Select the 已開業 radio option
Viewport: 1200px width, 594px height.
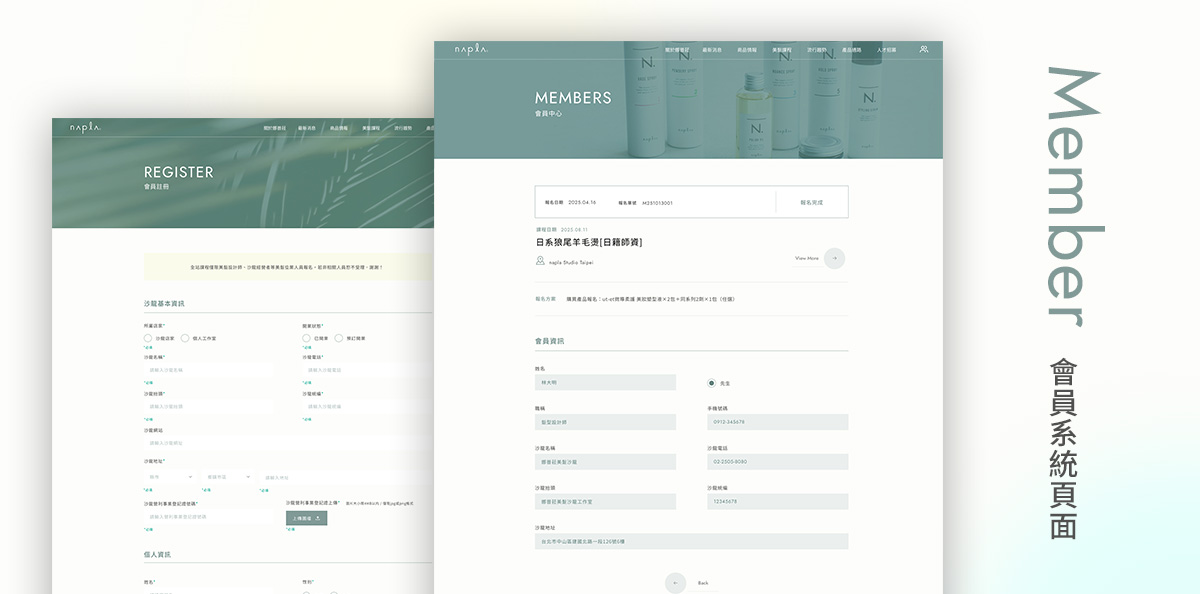(307, 338)
